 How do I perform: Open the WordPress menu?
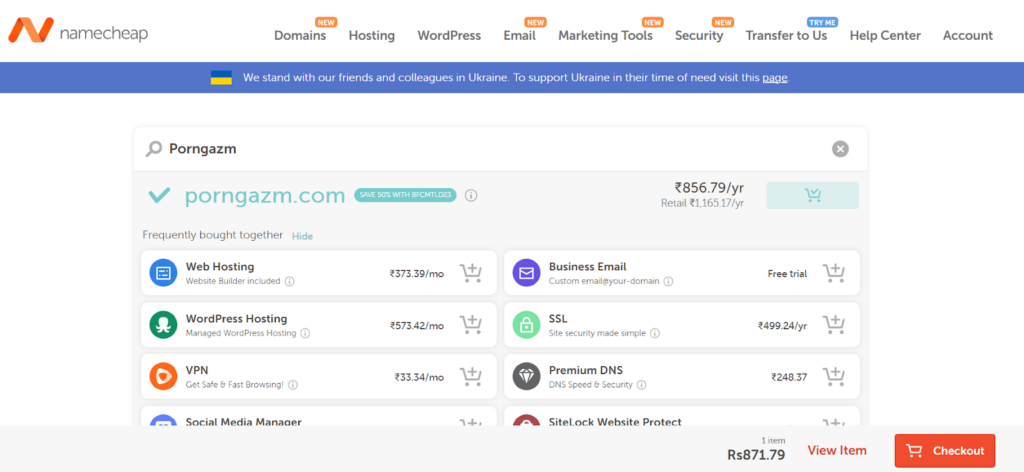coord(449,35)
